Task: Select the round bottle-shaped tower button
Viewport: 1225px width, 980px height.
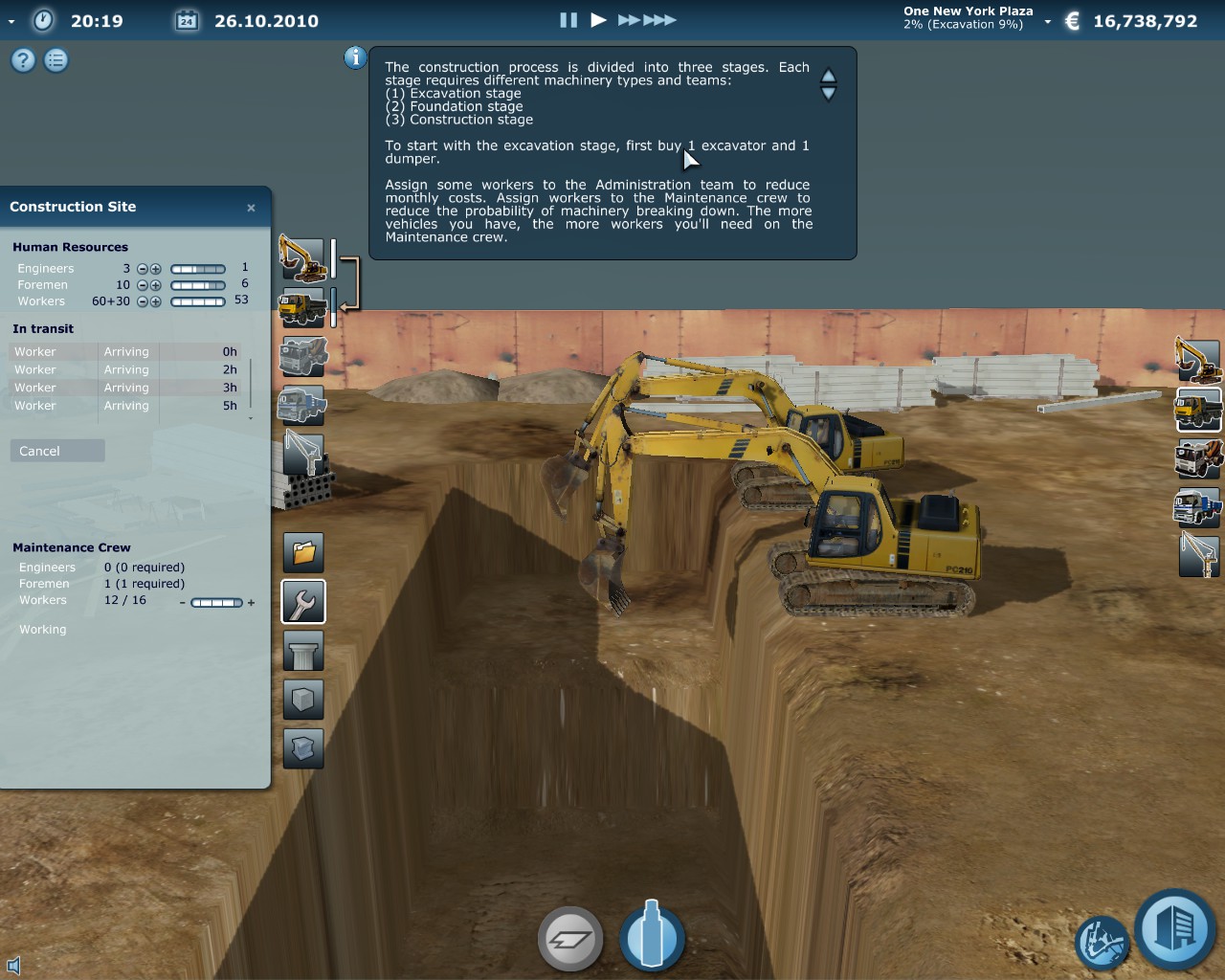Action: [x=652, y=937]
